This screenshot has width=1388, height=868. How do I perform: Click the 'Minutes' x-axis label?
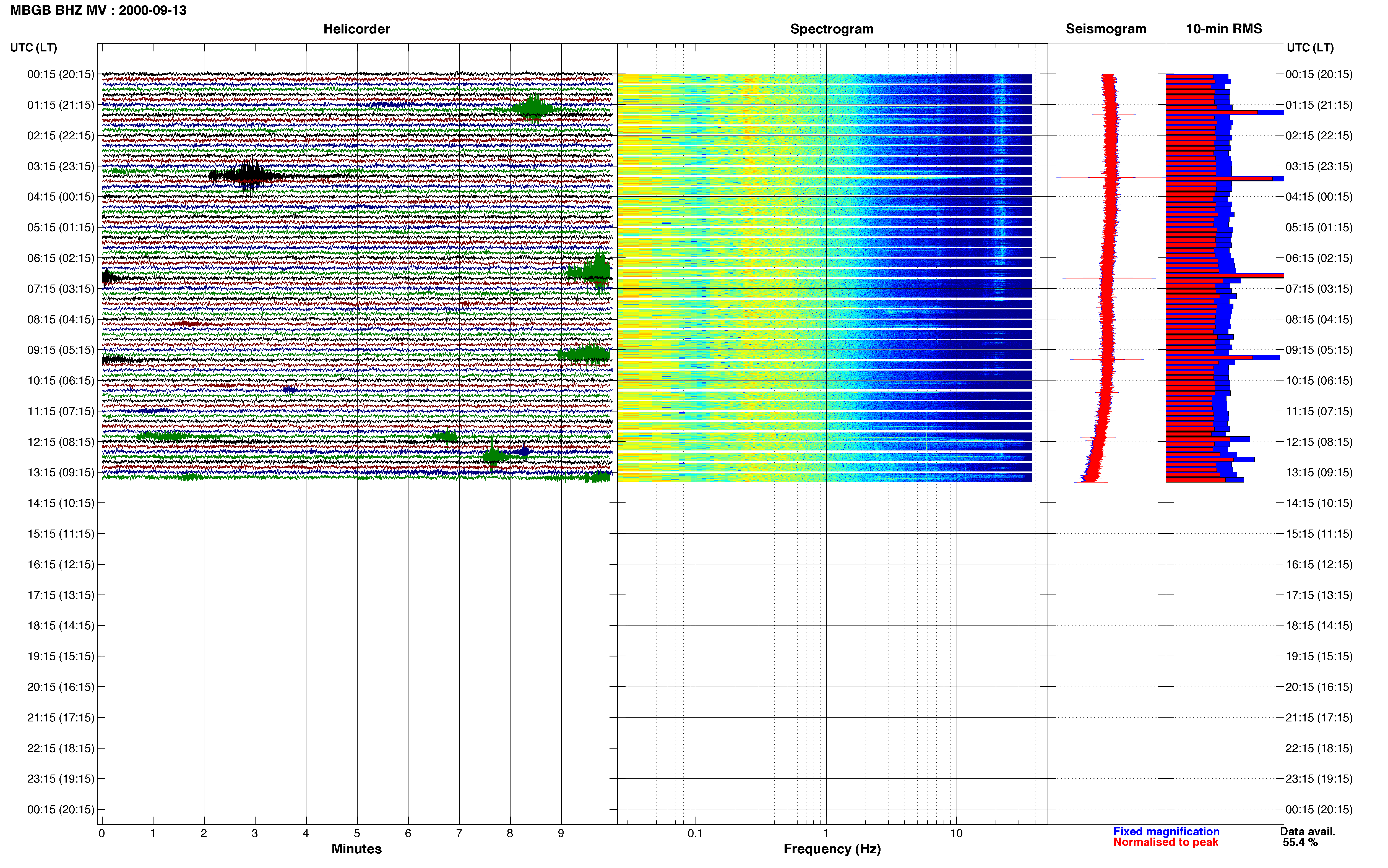[x=356, y=849]
